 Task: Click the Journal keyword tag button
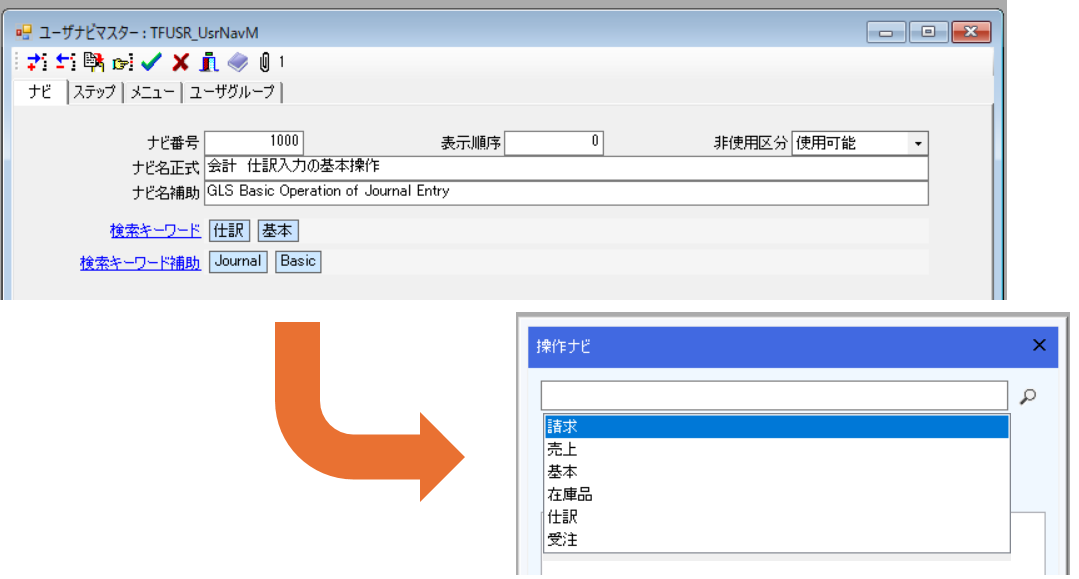pyautogui.click(x=238, y=262)
